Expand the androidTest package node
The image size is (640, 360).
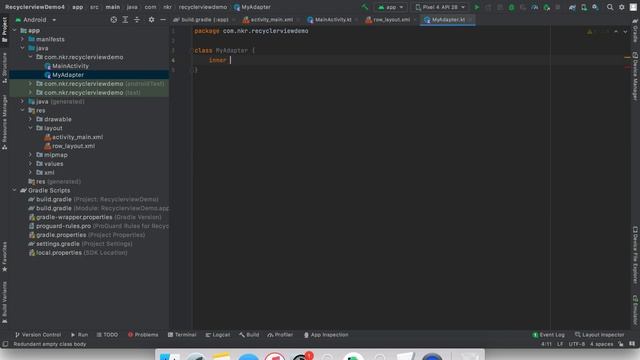coord(30,84)
